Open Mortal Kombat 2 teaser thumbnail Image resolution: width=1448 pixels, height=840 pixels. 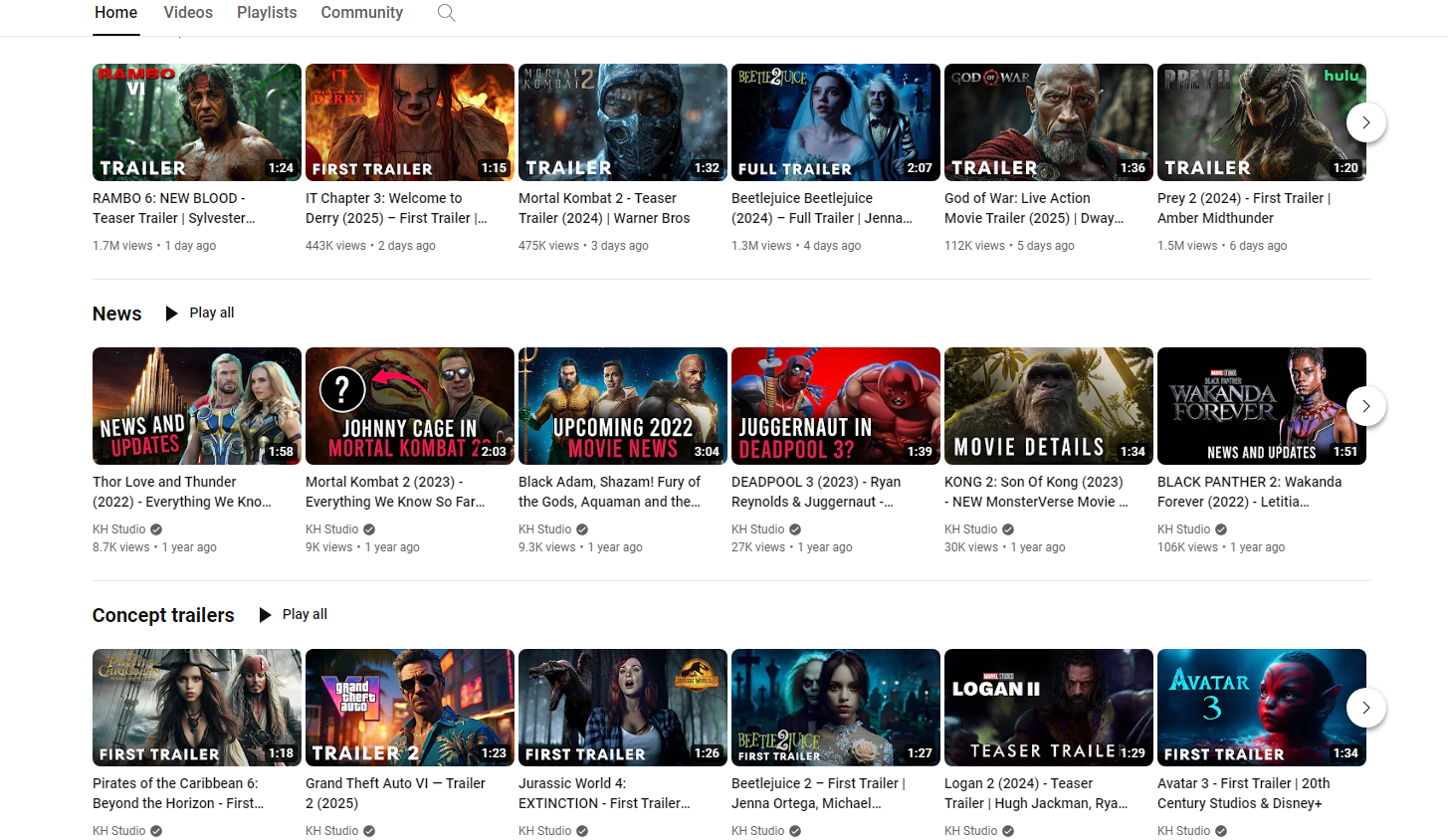[623, 122]
